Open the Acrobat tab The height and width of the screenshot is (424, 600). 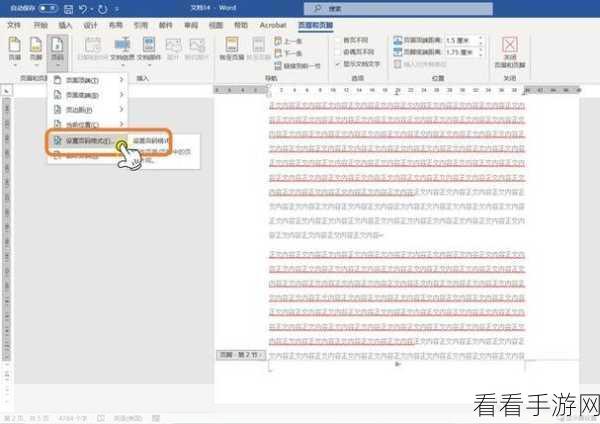[273, 25]
